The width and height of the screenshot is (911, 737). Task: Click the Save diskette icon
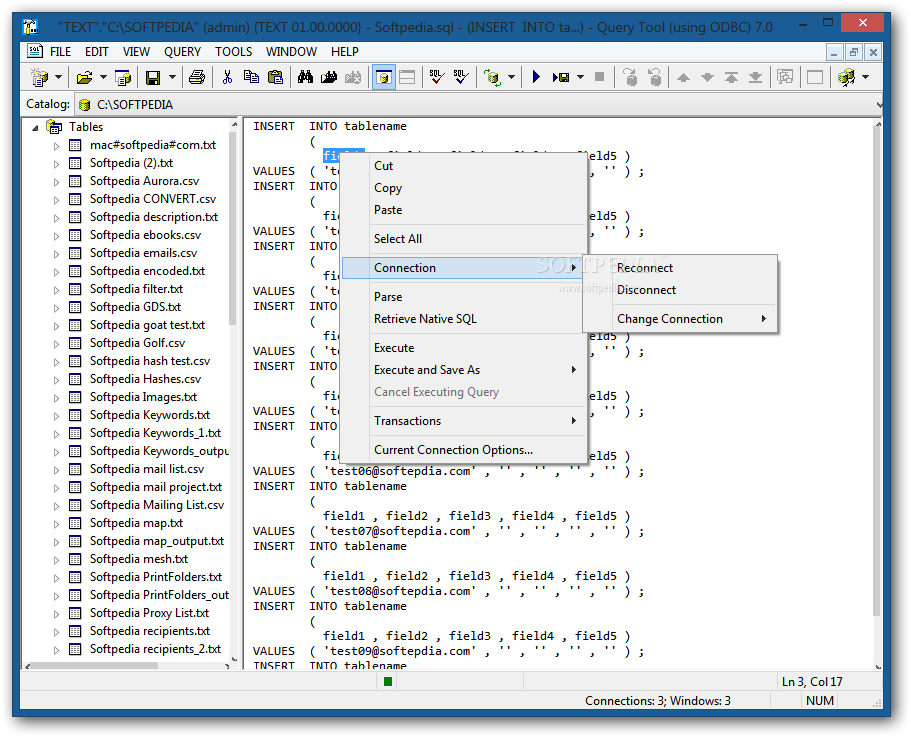[x=153, y=77]
